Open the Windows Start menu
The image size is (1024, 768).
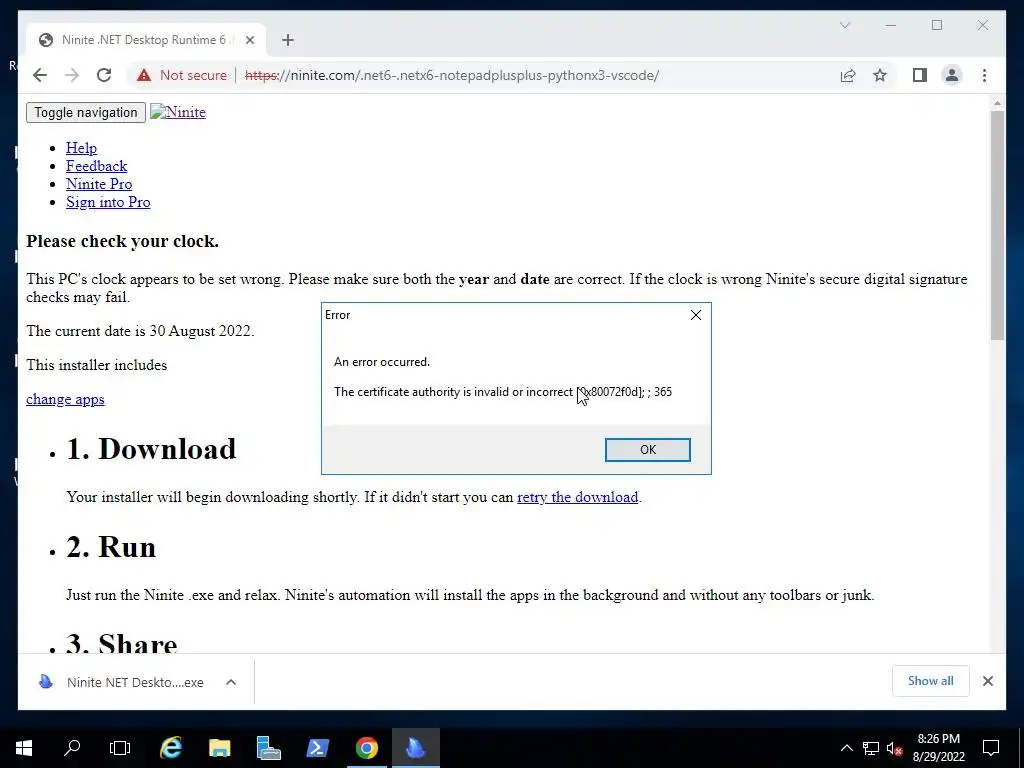click(x=24, y=748)
